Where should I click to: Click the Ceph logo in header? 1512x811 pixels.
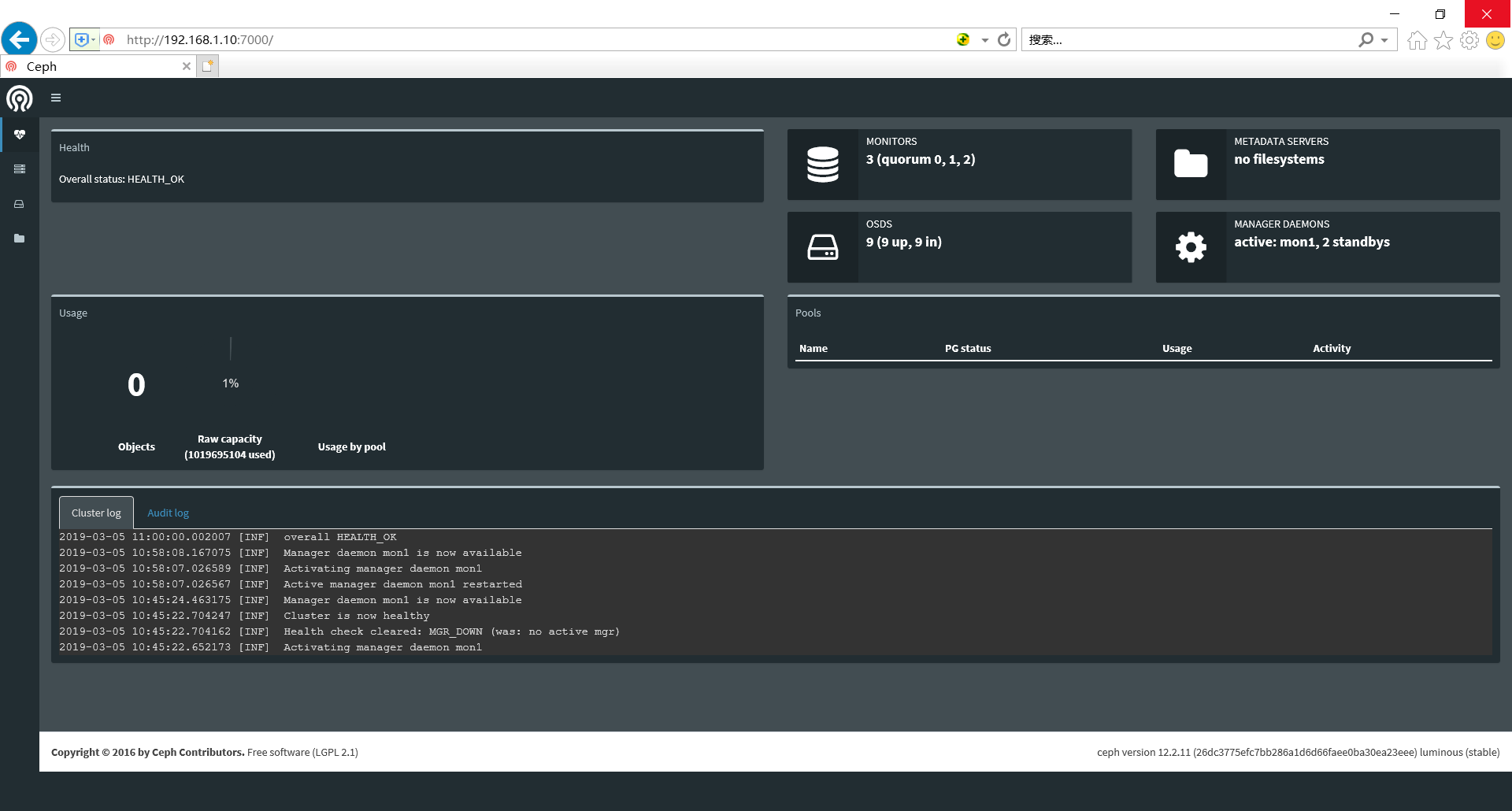[20, 98]
